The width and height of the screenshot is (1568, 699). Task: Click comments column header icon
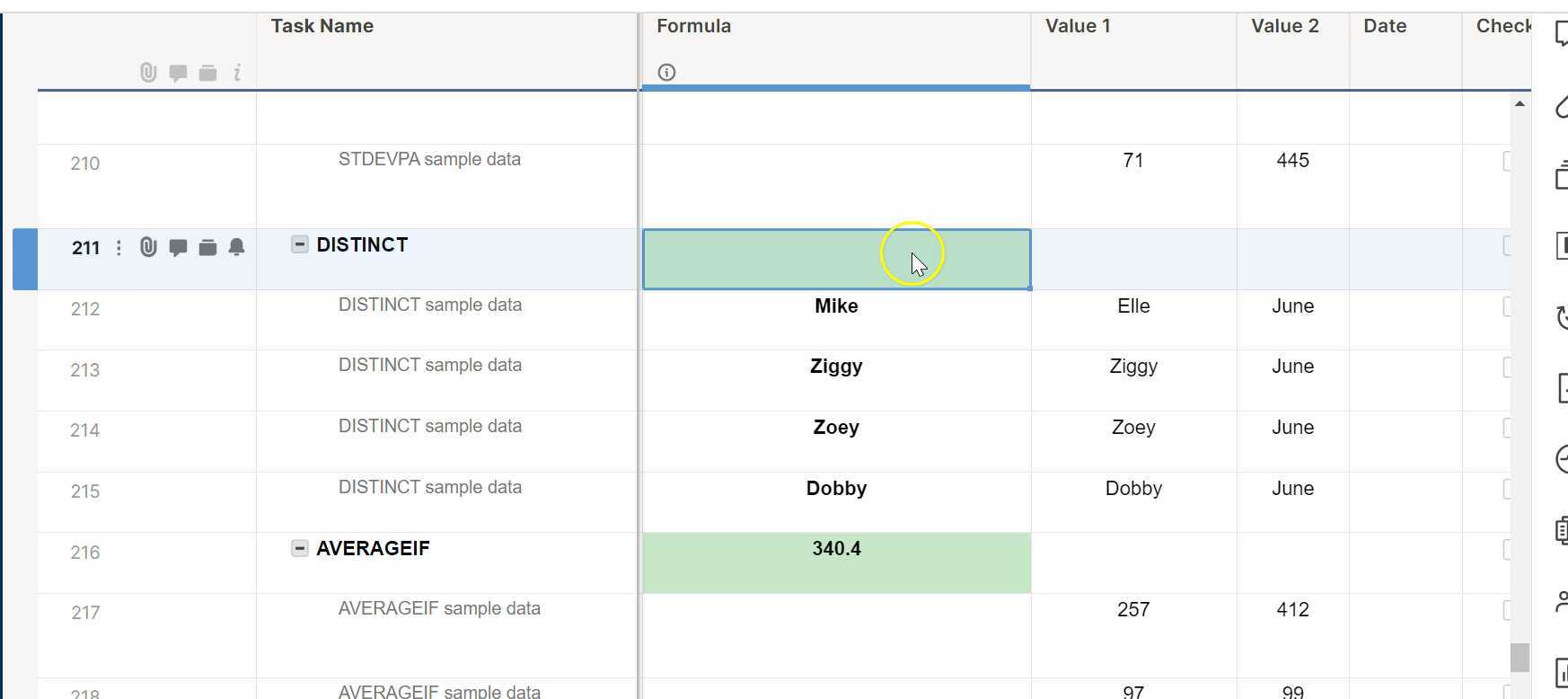[x=178, y=73]
